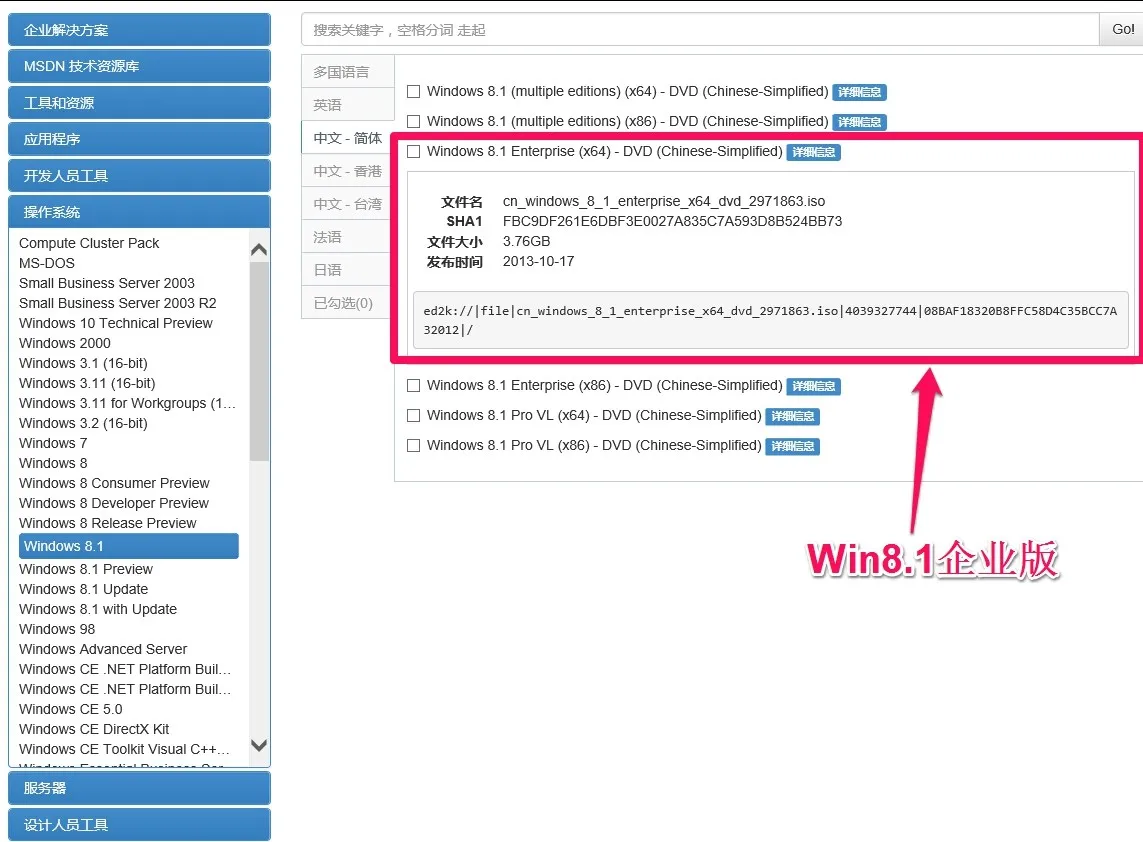Viewport: 1143px width, 842px height.
Task: Select Windows 8.1 Update from the list
Action: pyautogui.click(x=83, y=589)
